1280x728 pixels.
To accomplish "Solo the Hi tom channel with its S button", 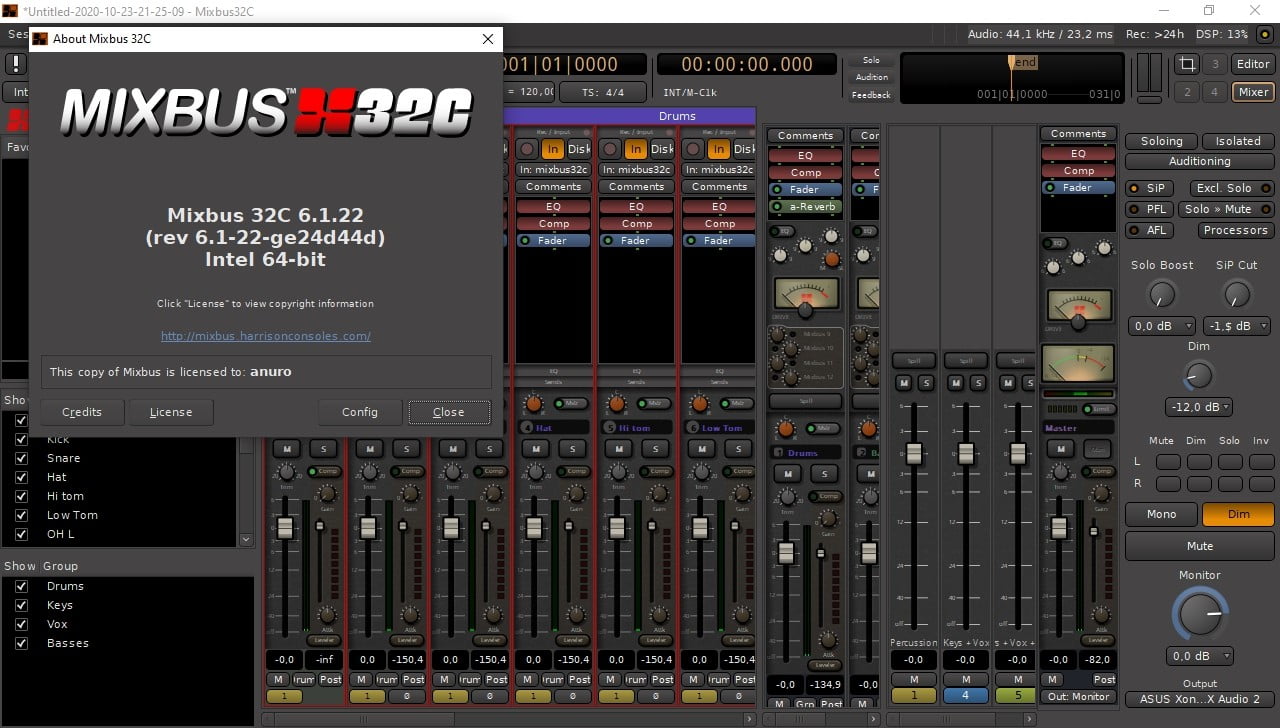I will 654,448.
